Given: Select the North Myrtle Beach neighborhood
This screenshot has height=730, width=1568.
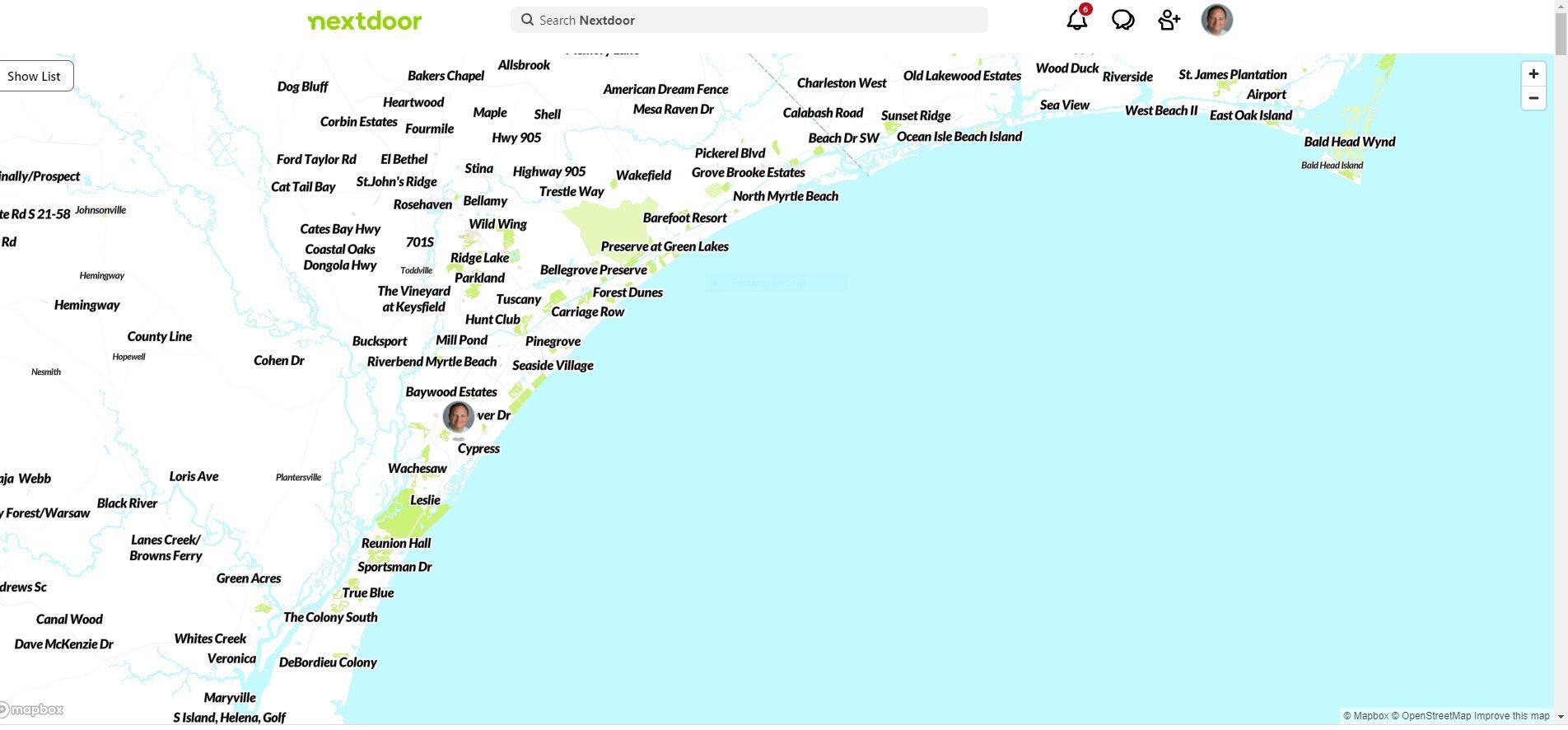Looking at the screenshot, I should coord(785,196).
